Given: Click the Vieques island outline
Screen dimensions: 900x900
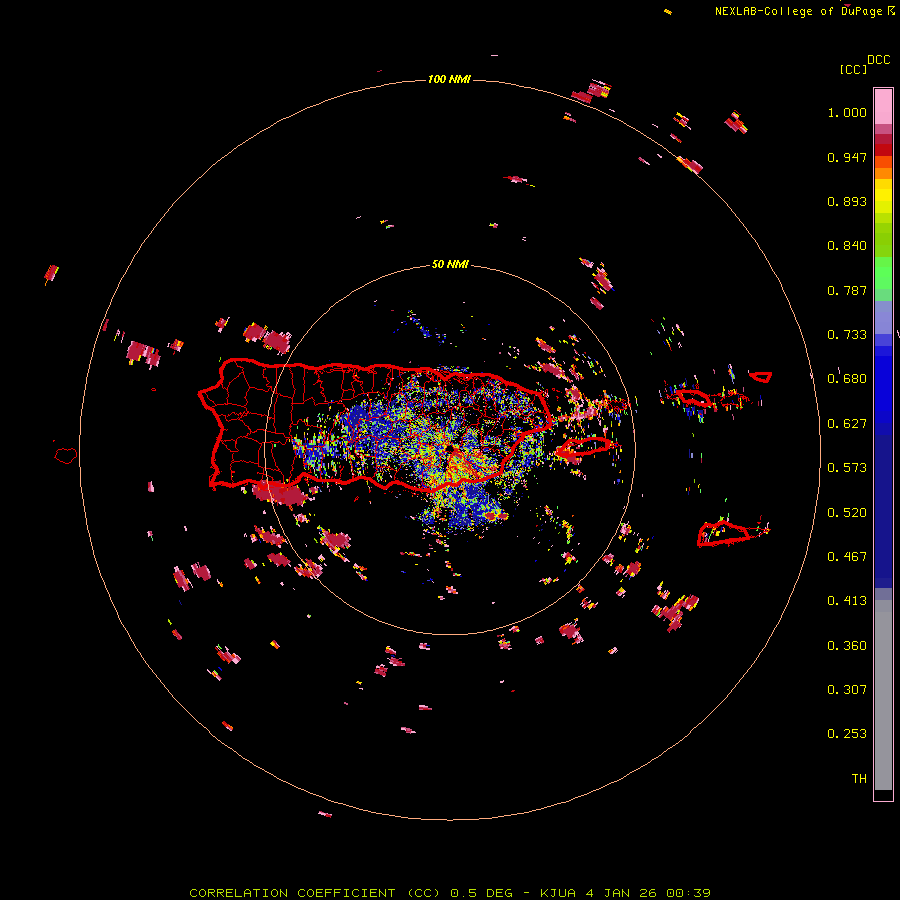Looking at the screenshot, I should coord(584,447).
